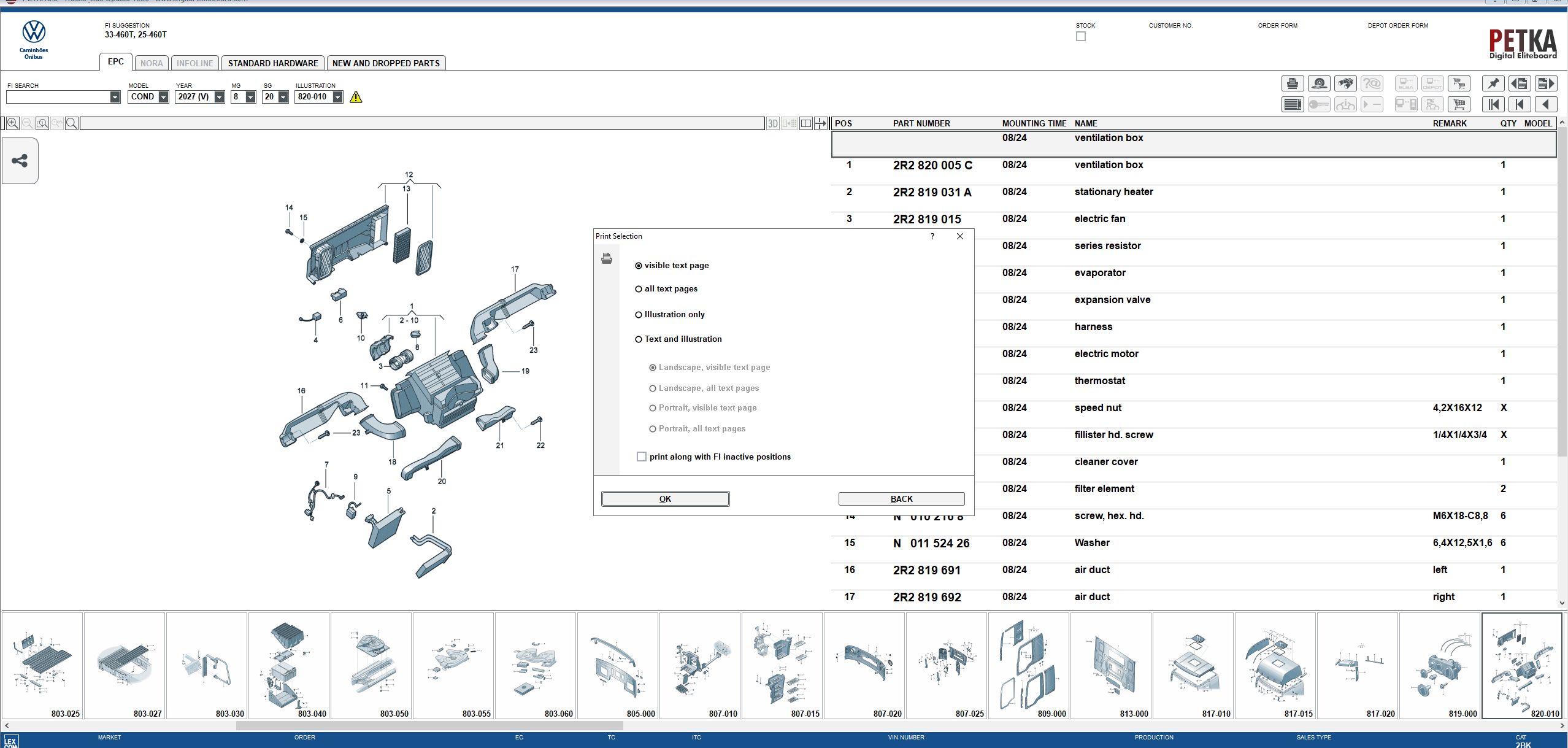Image resolution: width=1568 pixels, height=748 pixels.
Task: Jump to first illustration icon
Action: point(1493,105)
